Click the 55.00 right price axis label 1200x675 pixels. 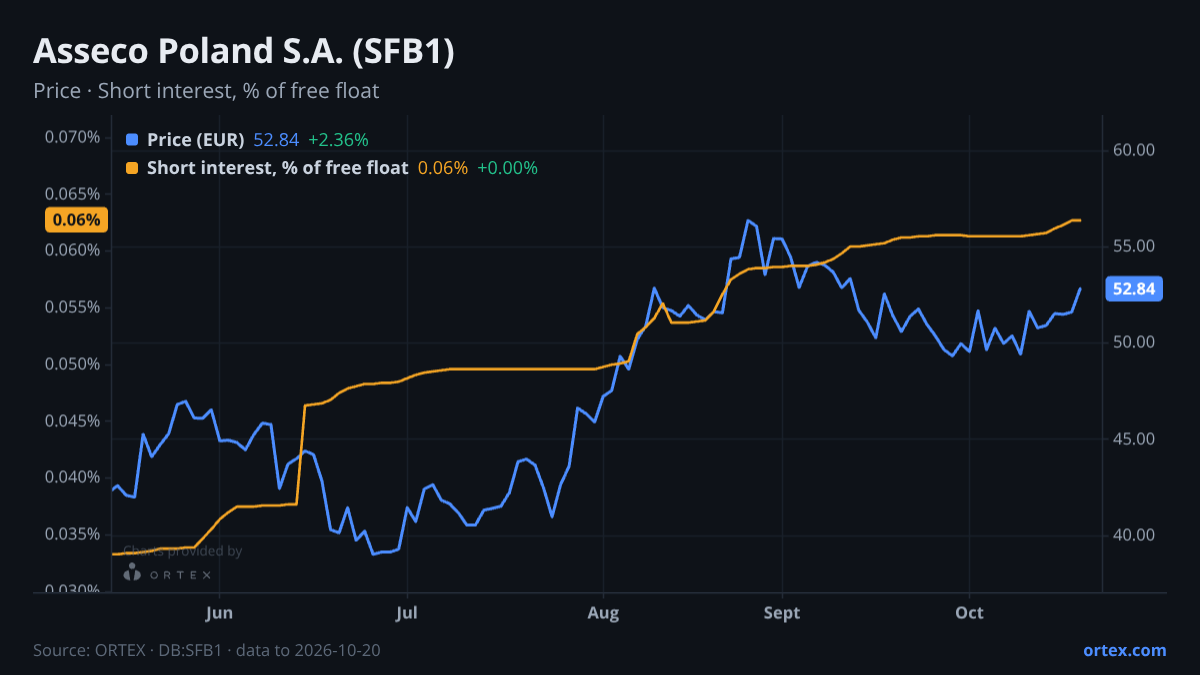coord(1134,246)
